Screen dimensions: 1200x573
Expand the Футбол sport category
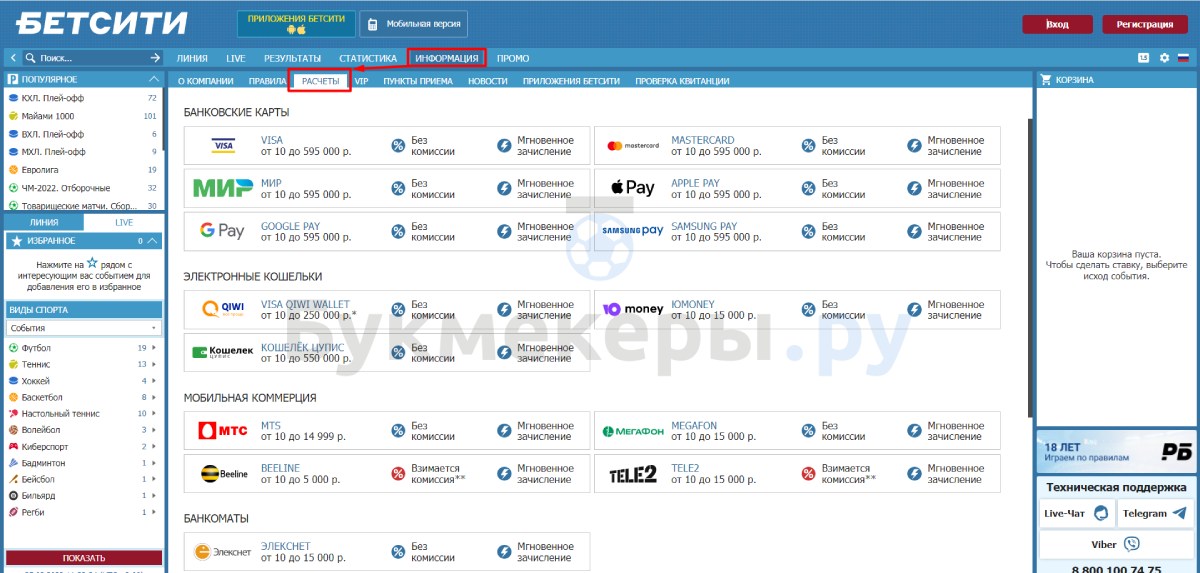click(x=37, y=347)
